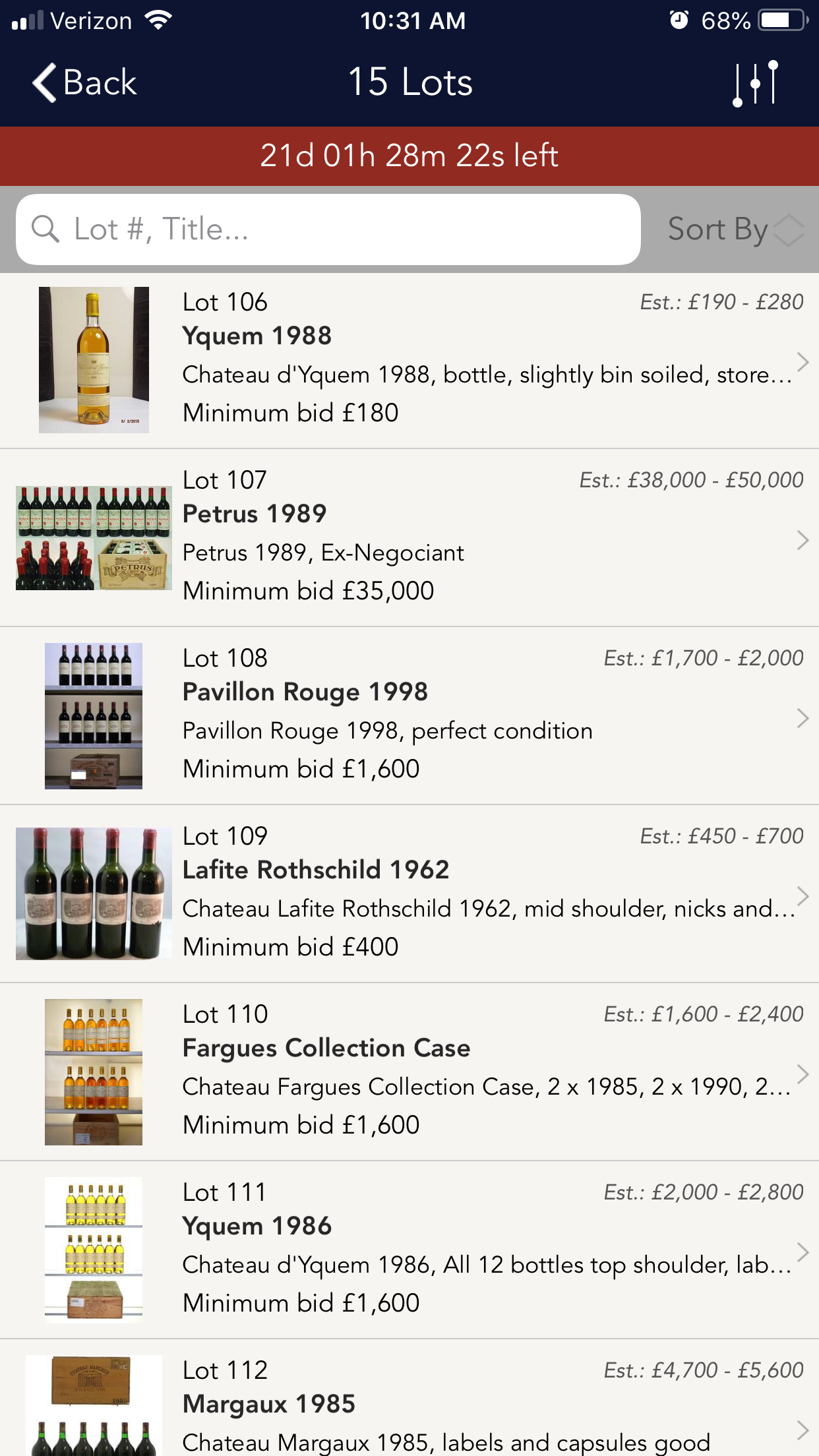This screenshot has width=819, height=1456.
Task: Open the Petrus 1989 case thumbnail
Action: pyautogui.click(x=94, y=538)
